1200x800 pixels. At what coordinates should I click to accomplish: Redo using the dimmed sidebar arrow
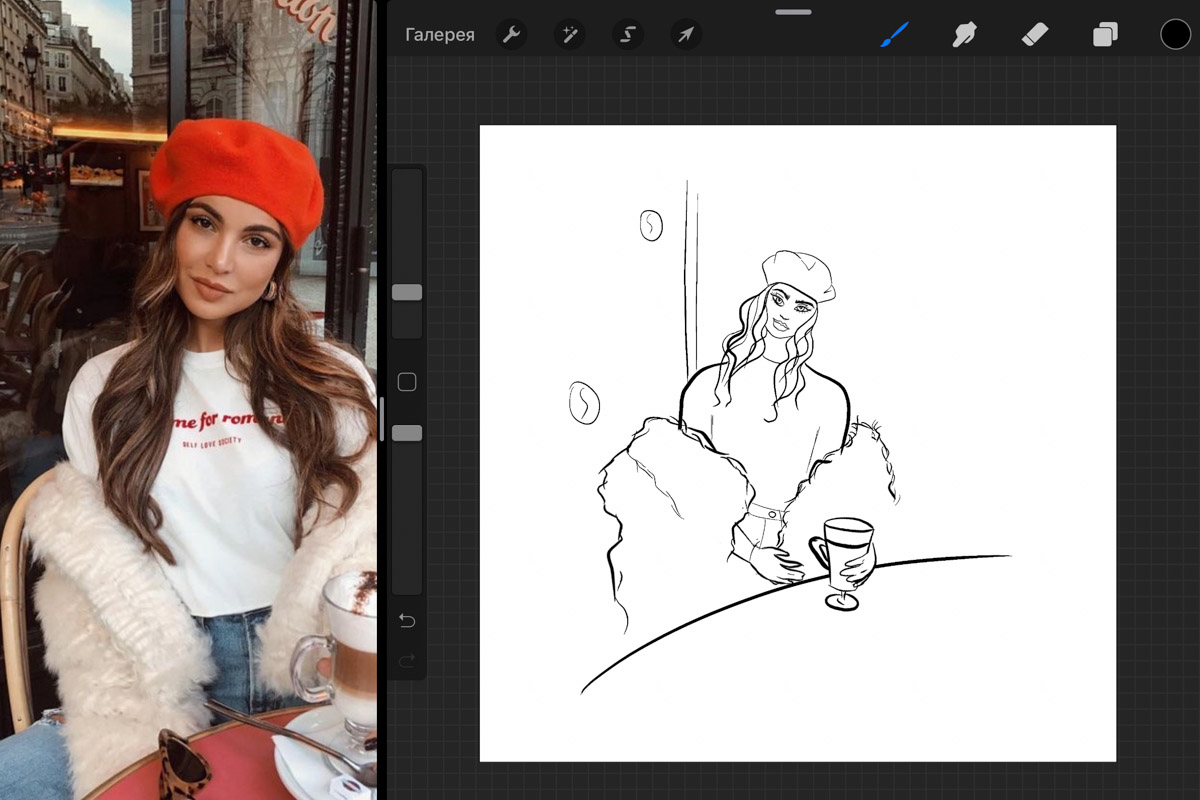(x=407, y=661)
